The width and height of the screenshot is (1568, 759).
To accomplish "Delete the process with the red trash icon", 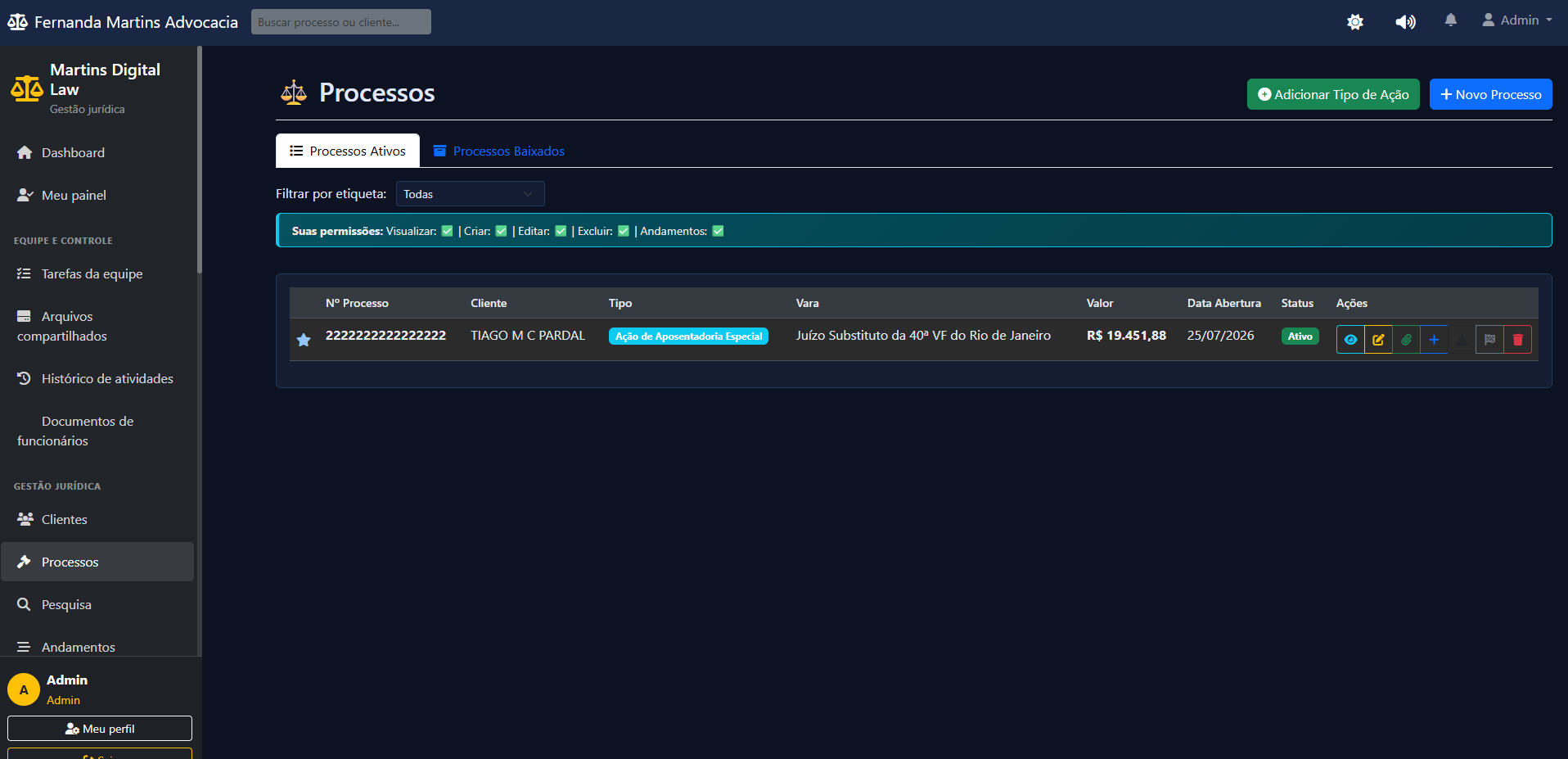I will (x=1517, y=340).
